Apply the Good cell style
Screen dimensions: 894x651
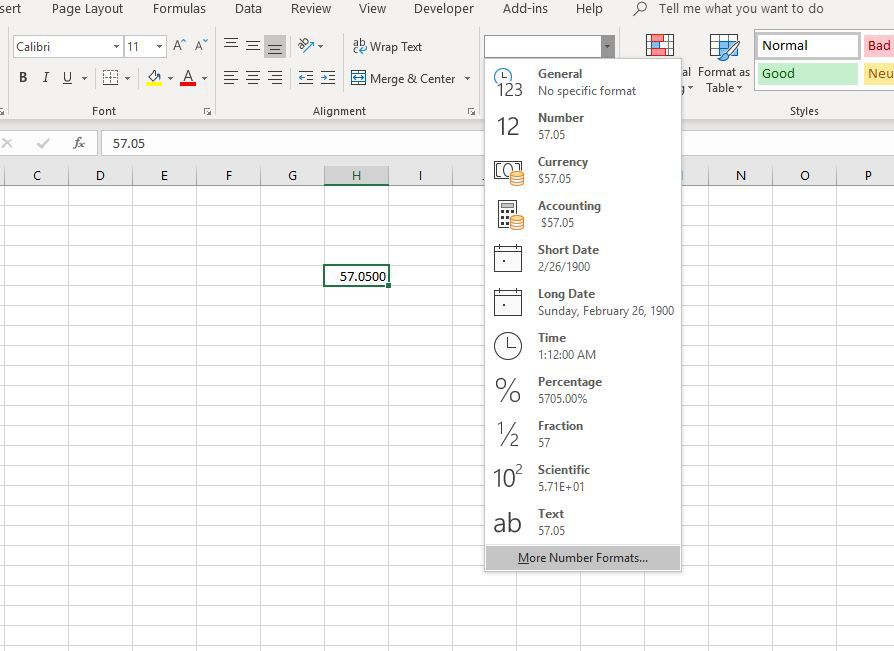click(805, 73)
